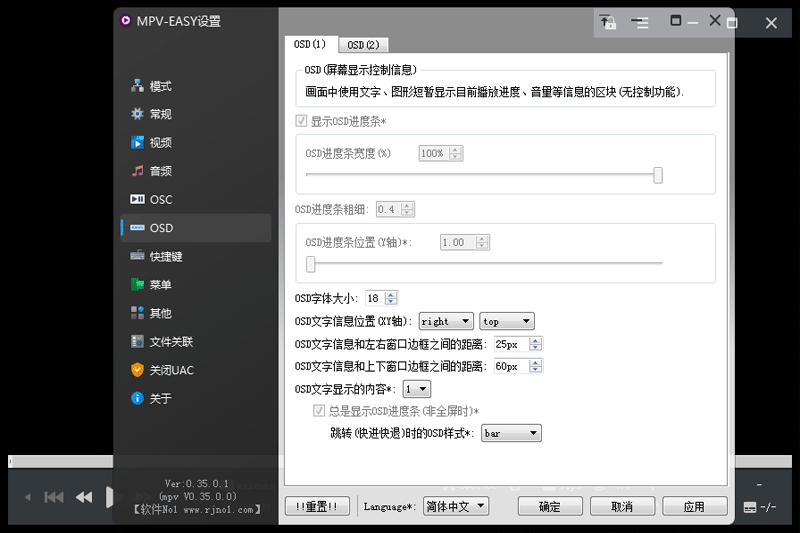
Task: Click the 关闭UAC shield icon
Action: 137,370
